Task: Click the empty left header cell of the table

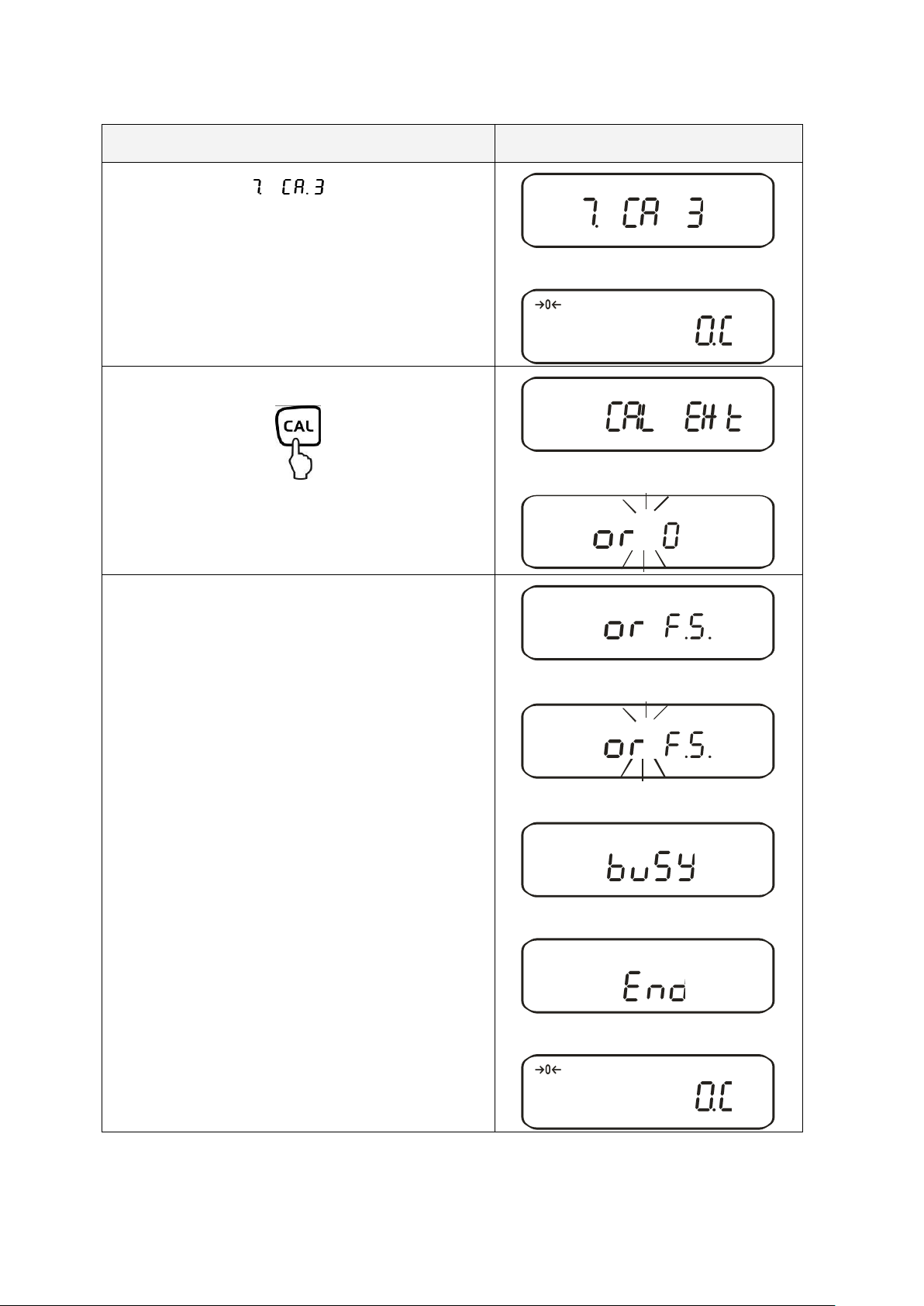Action: click(298, 143)
